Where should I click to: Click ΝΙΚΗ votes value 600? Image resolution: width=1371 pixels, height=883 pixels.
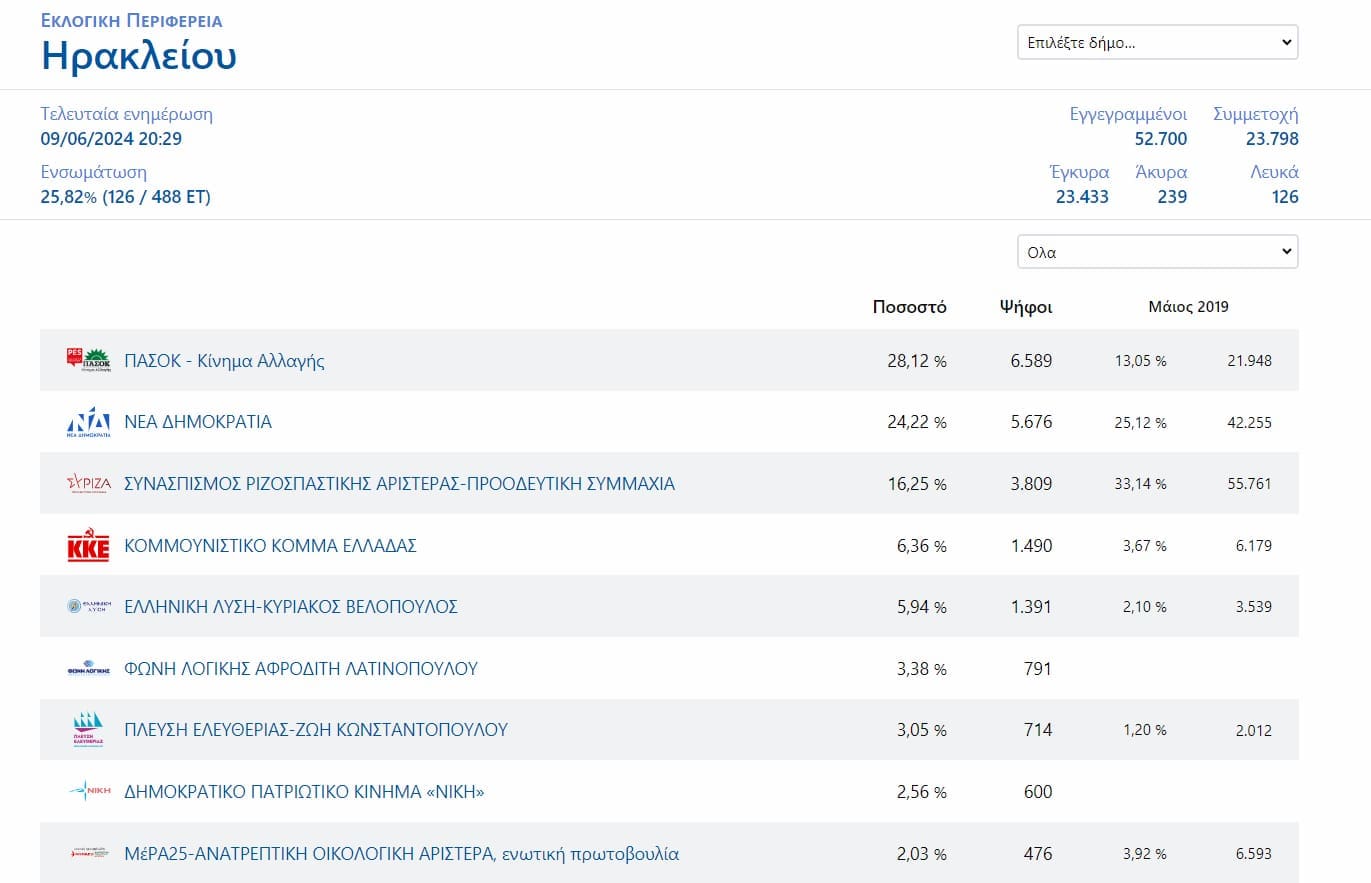click(1038, 792)
